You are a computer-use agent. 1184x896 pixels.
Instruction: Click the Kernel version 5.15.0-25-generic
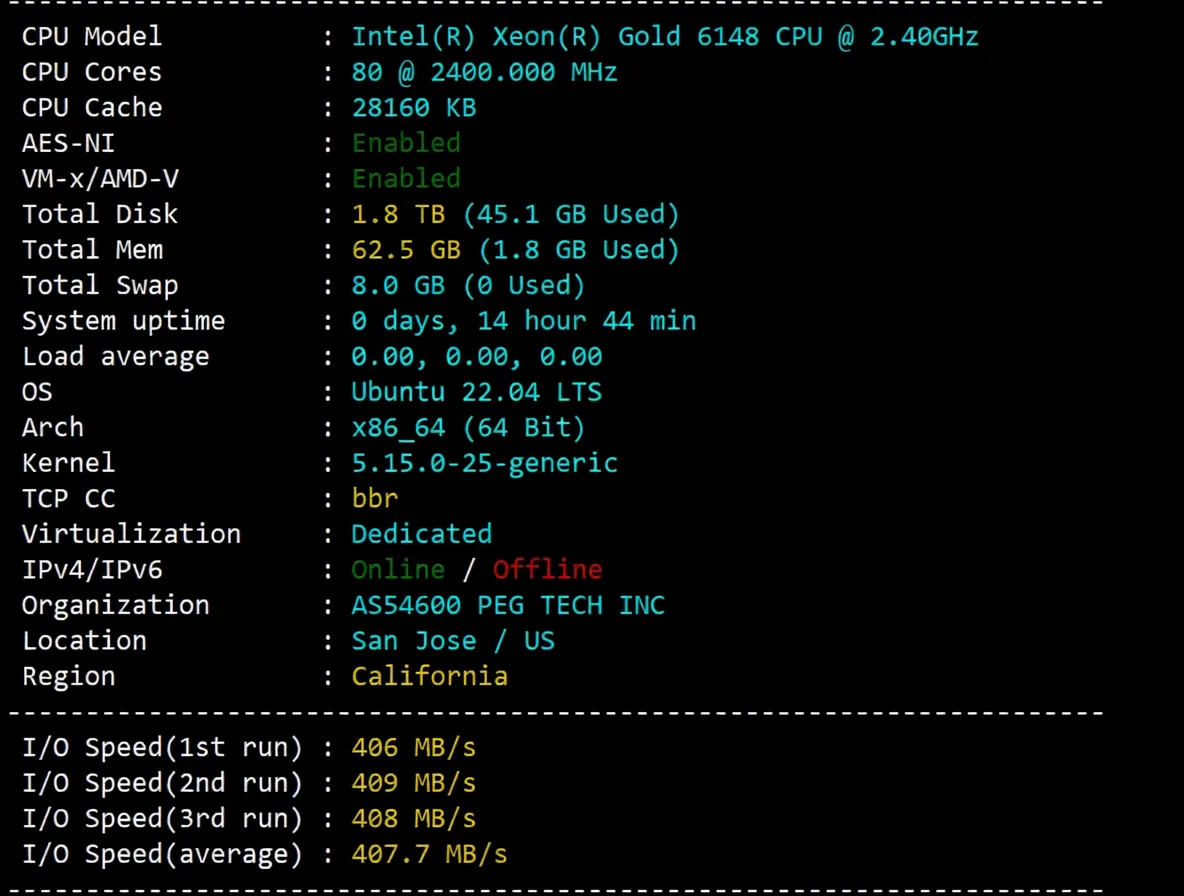click(x=484, y=462)
